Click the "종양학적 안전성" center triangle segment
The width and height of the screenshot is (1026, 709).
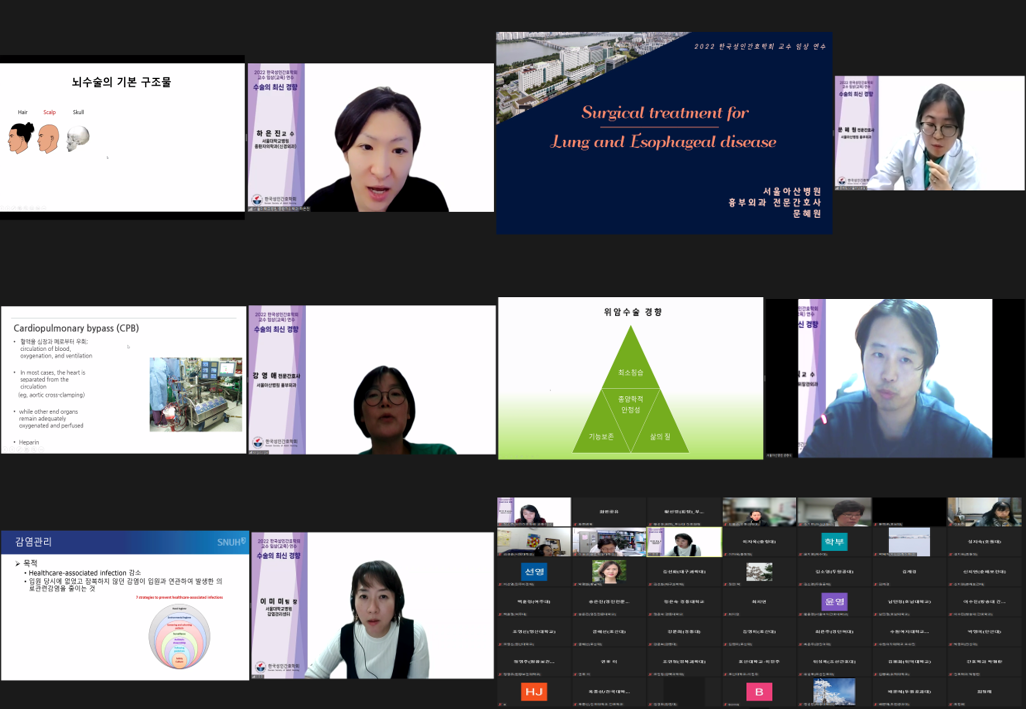(630, 406)
